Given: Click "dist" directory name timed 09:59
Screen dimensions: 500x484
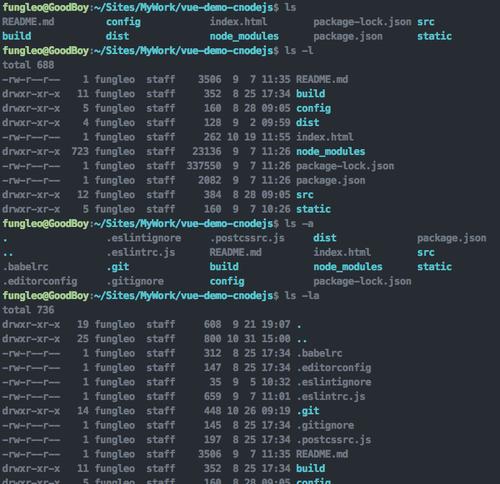Looking at the screenshot, I should pos(308,122).
